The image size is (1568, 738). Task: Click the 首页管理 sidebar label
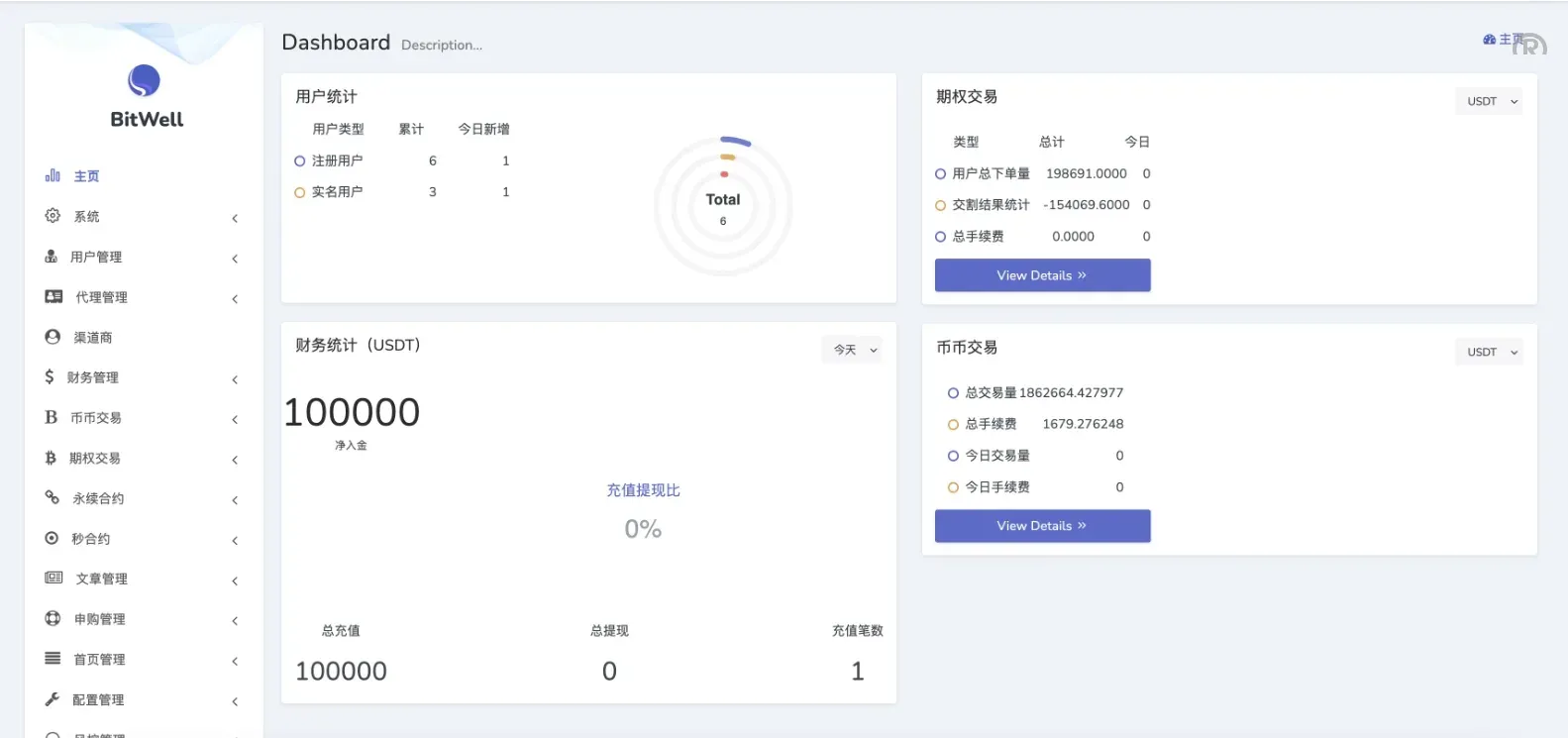point(99,660)
